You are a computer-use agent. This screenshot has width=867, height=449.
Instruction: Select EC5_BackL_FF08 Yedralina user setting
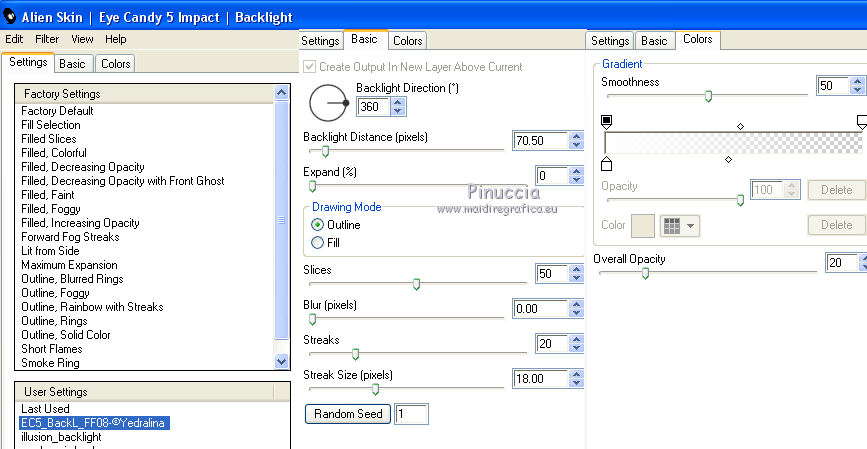tap(95, 423)
